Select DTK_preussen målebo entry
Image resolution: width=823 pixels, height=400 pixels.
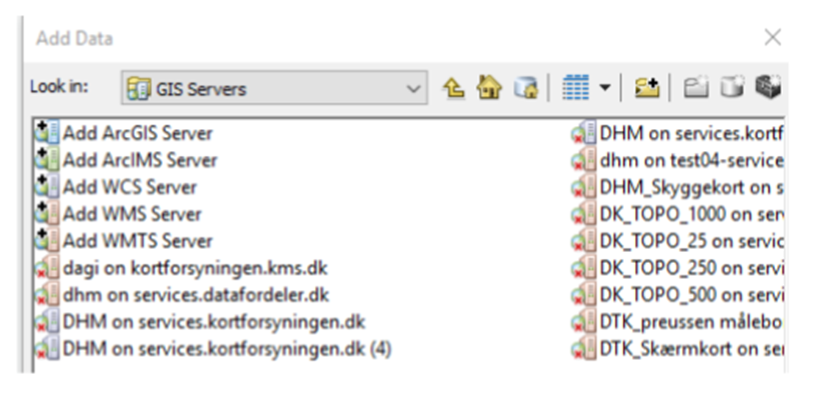[677, 321]
